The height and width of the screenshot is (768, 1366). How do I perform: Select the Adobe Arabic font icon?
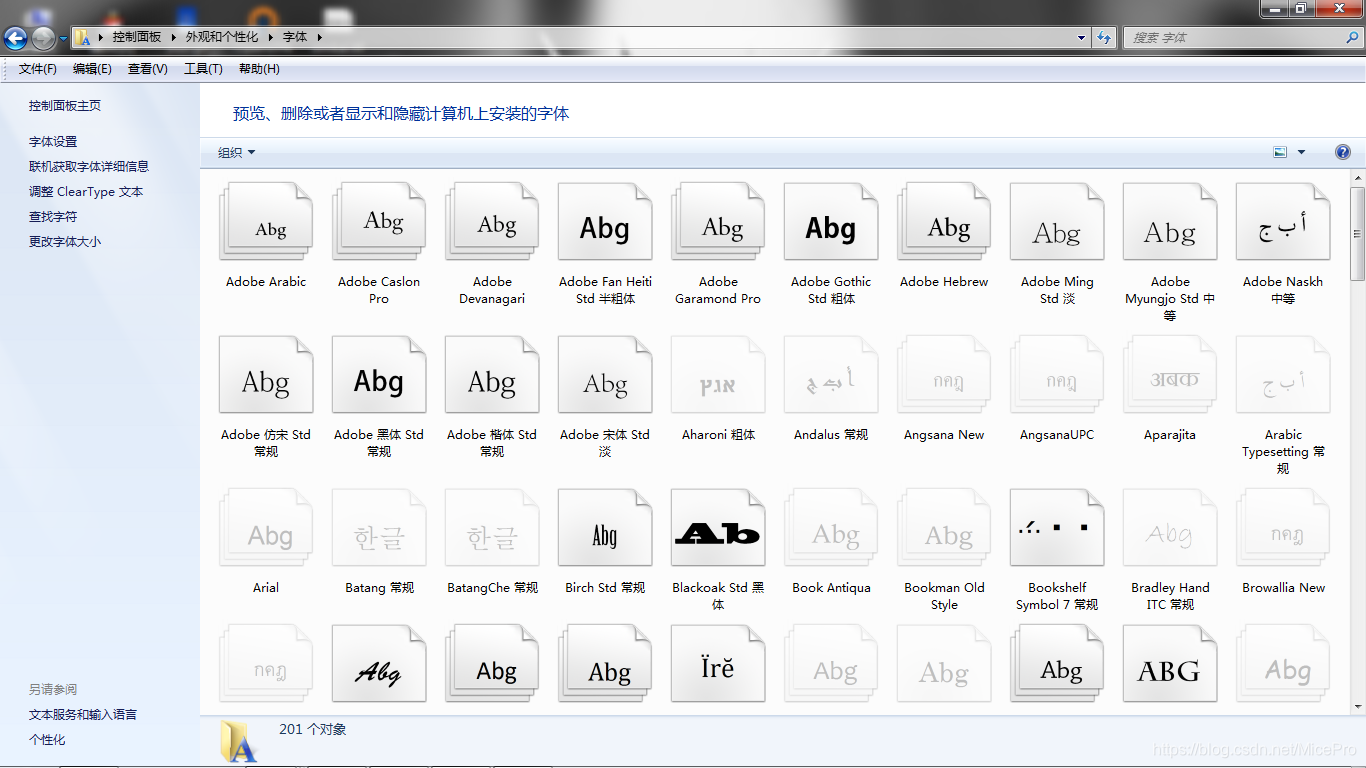point(266,222)
